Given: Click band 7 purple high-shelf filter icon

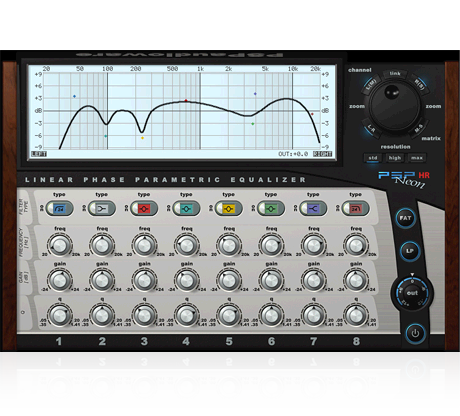Looking at the screenshot, I should (313, 209).
